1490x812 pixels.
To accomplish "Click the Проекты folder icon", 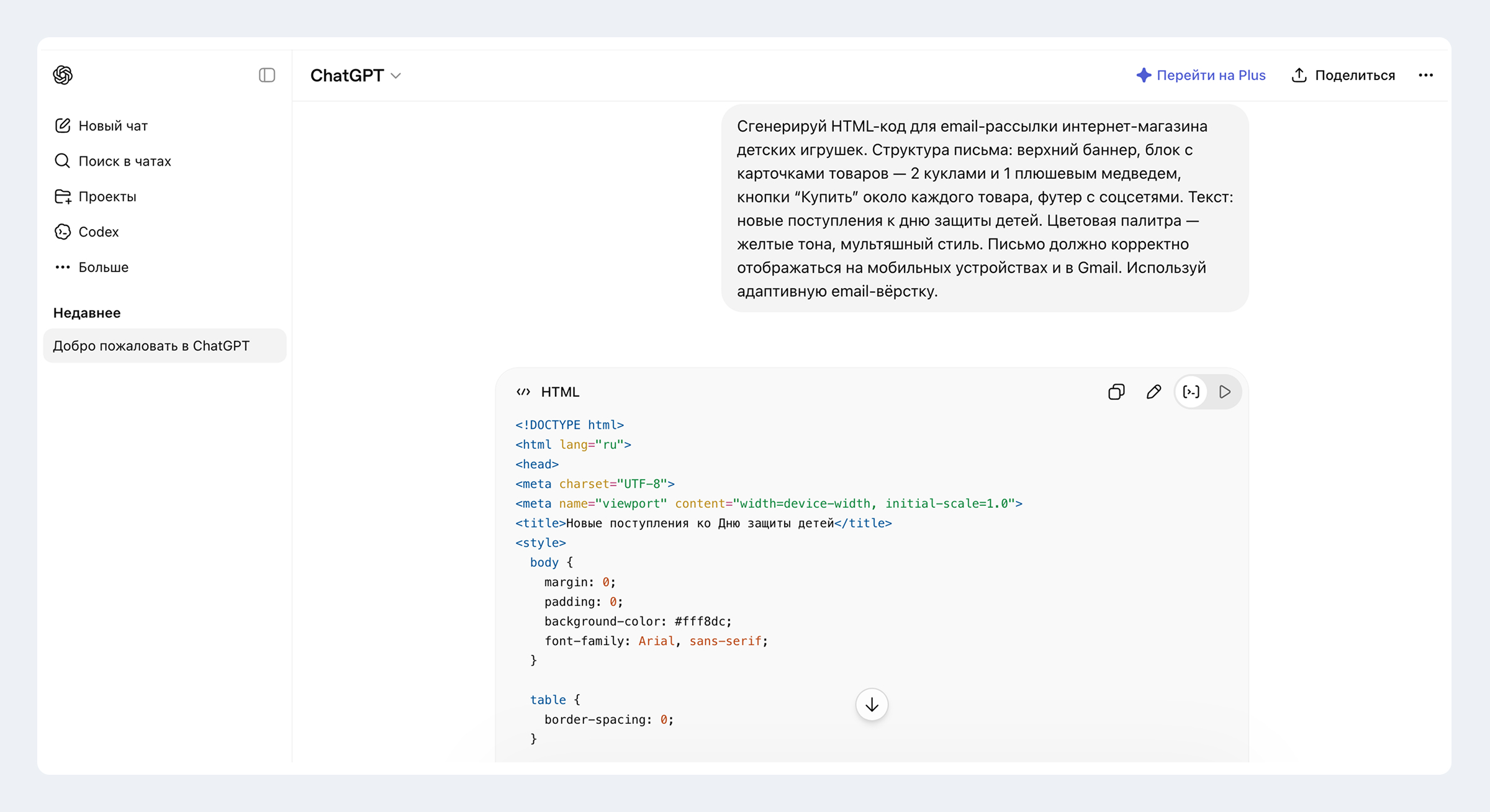I will click(x=63, y=196).
